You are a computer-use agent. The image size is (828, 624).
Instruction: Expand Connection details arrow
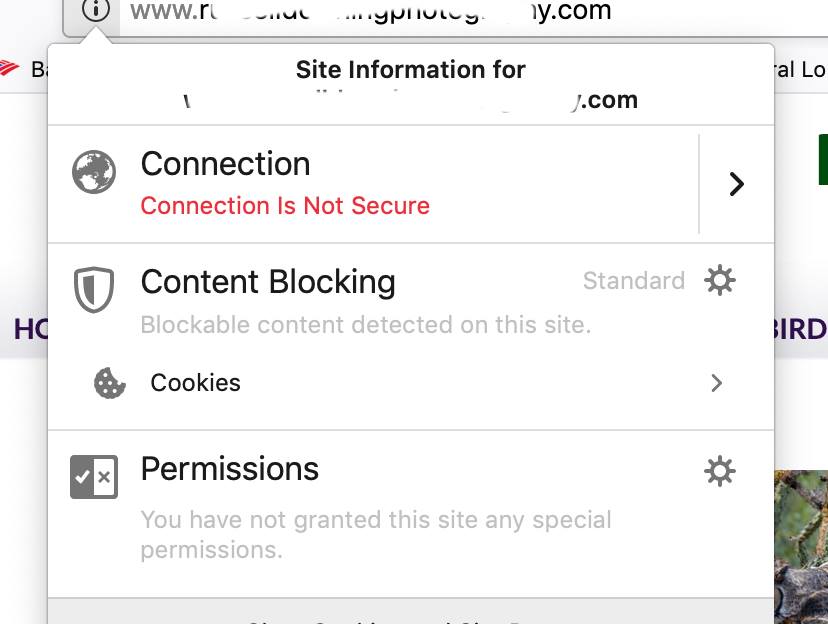pyautogui.click(x=736, y=184)
